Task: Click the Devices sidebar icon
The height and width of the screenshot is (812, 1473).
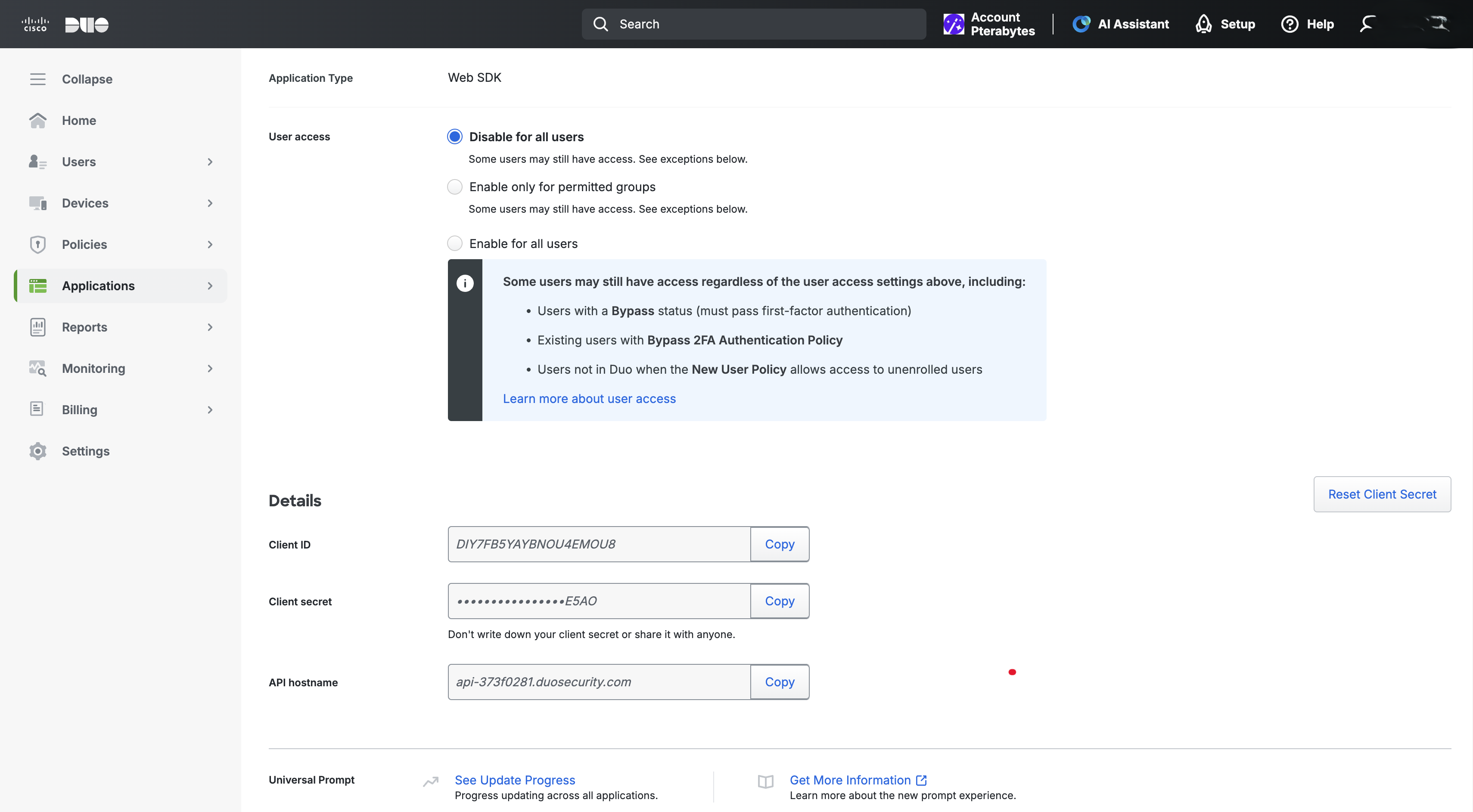Action: 38,203
